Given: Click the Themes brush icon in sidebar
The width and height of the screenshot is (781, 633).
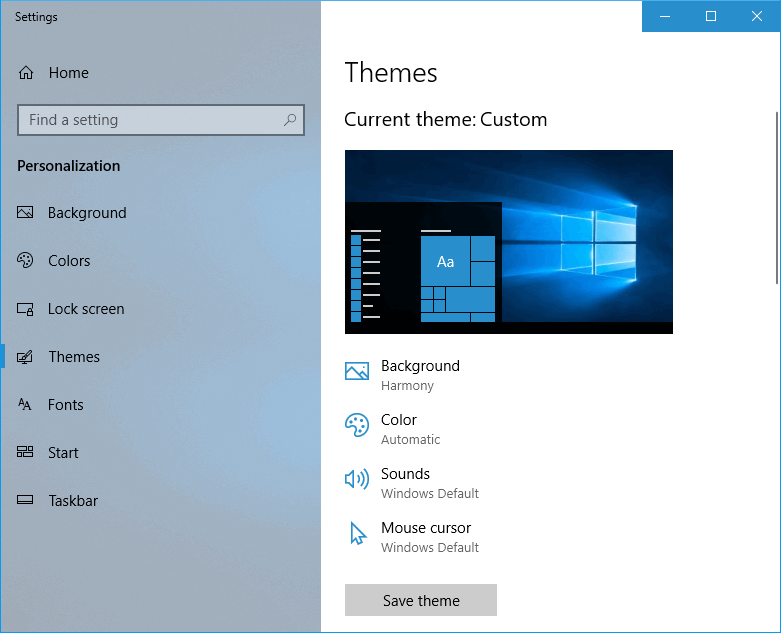Looking at the screenshot, I should [x=25, y=357].
